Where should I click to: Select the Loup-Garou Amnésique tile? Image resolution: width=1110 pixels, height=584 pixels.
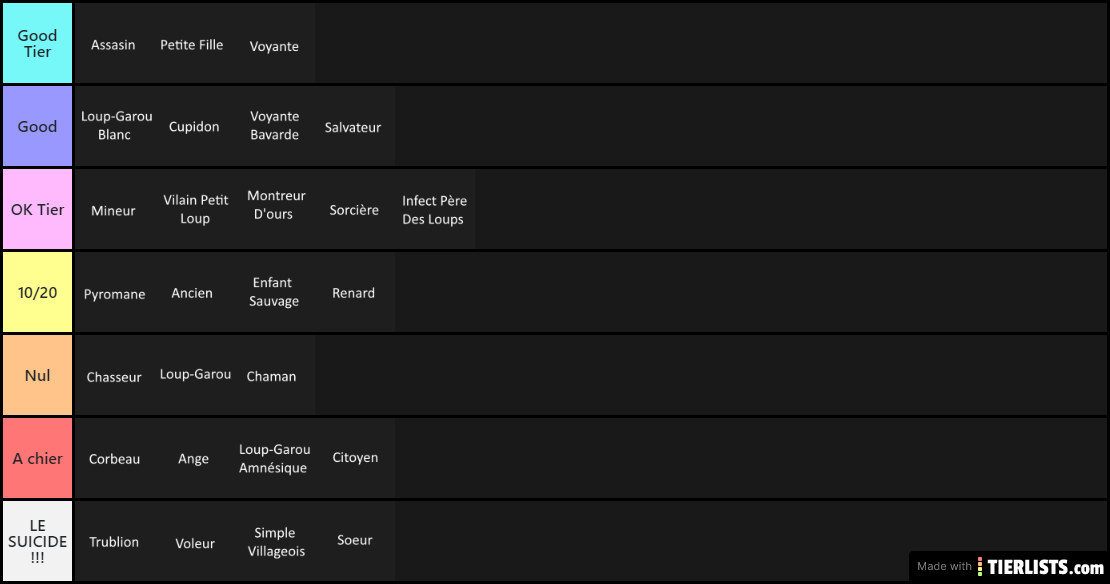click(x=275, y=458)
